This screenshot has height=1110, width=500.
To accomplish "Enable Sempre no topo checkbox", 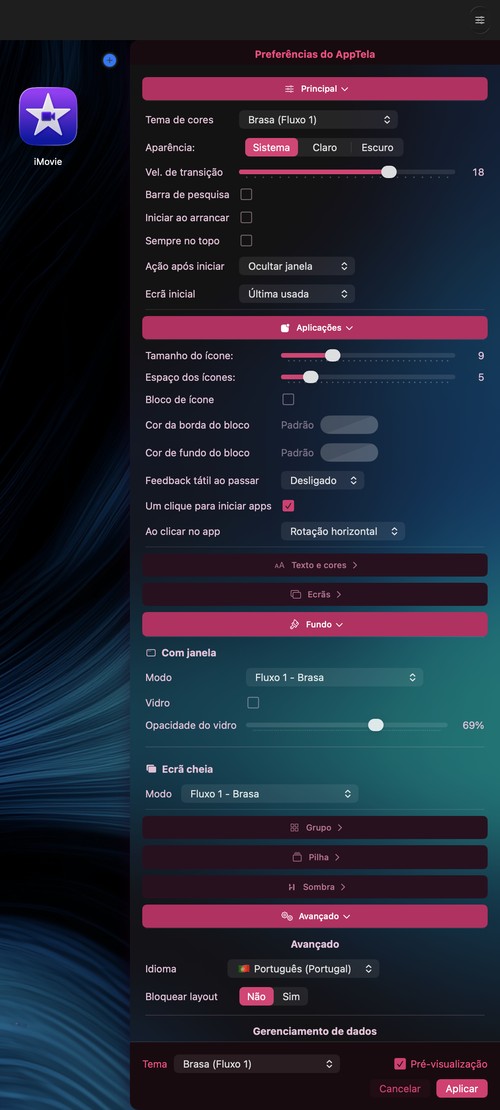I will 246,241.
